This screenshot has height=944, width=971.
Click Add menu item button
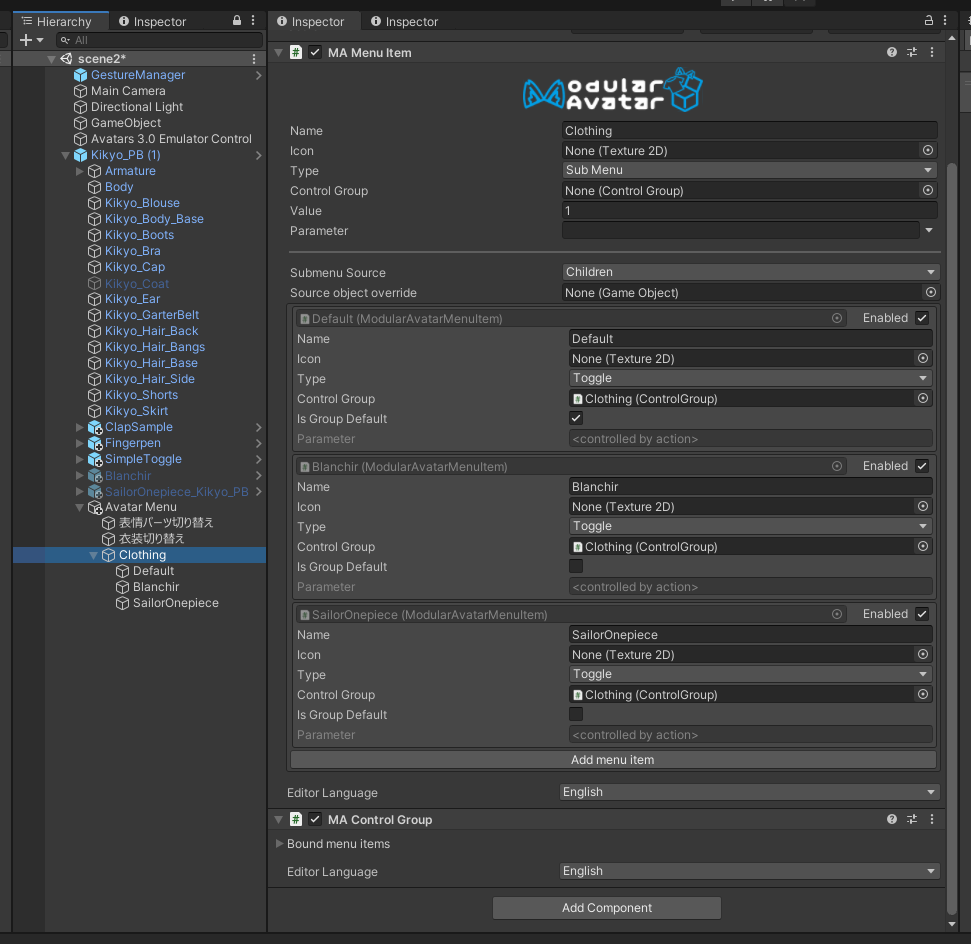tap(613, 759)
